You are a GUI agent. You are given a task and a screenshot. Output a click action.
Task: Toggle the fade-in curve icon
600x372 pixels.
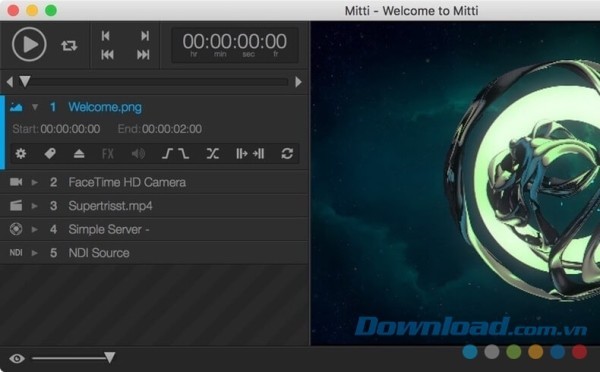[x=167, y=154]
